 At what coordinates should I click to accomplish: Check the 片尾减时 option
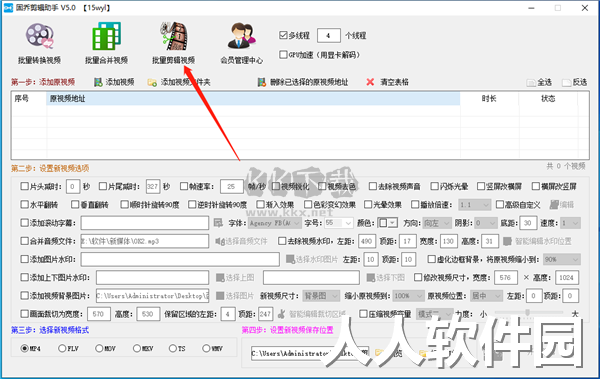click(103, 186)
